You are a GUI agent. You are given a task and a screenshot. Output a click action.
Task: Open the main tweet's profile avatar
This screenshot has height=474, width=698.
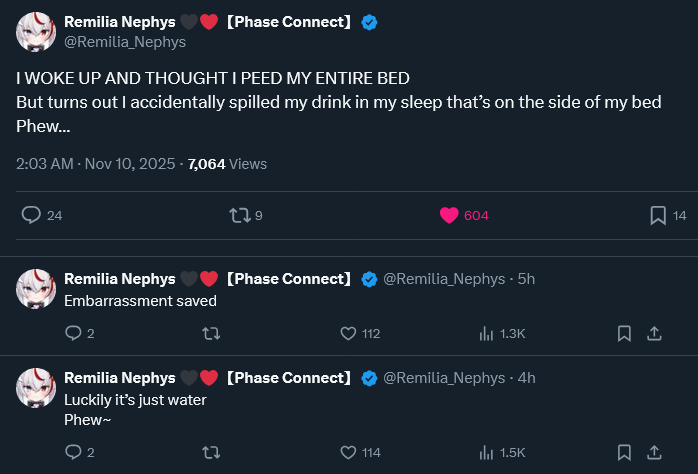pyautogui.click(x=36, y=32)
